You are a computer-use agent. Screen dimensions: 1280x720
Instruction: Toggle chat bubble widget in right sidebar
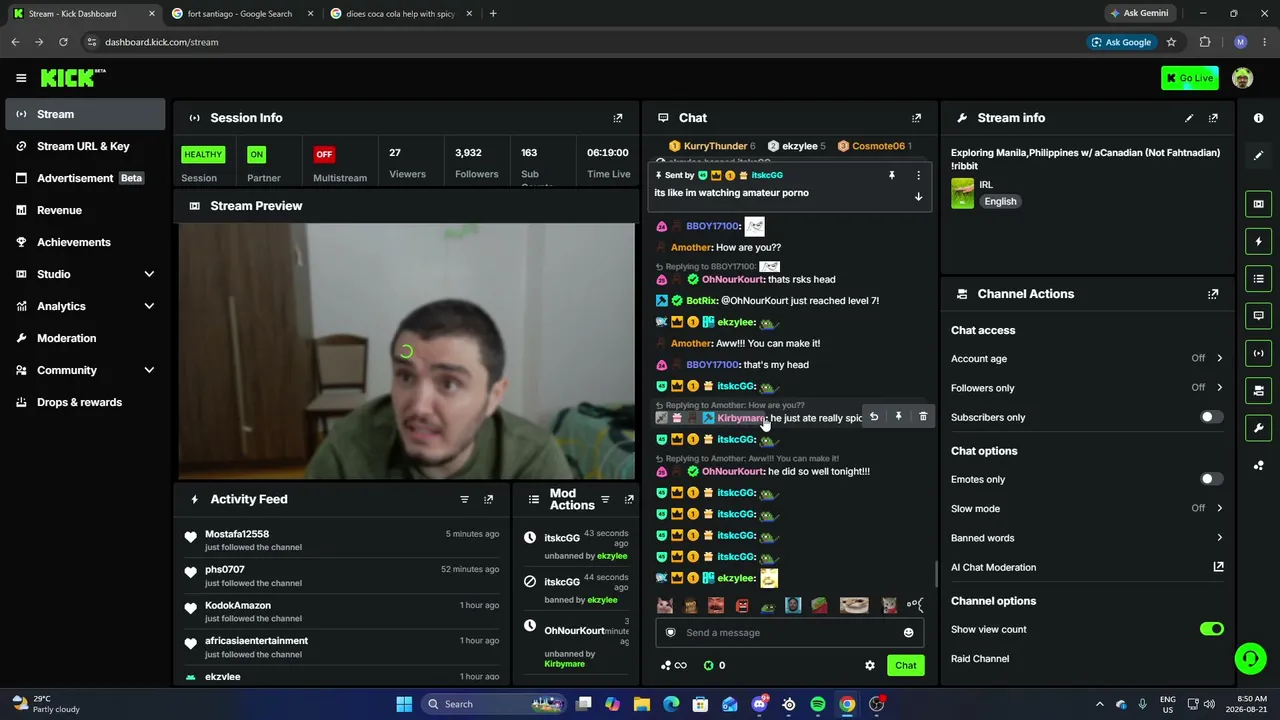(x=1258, y=316)
